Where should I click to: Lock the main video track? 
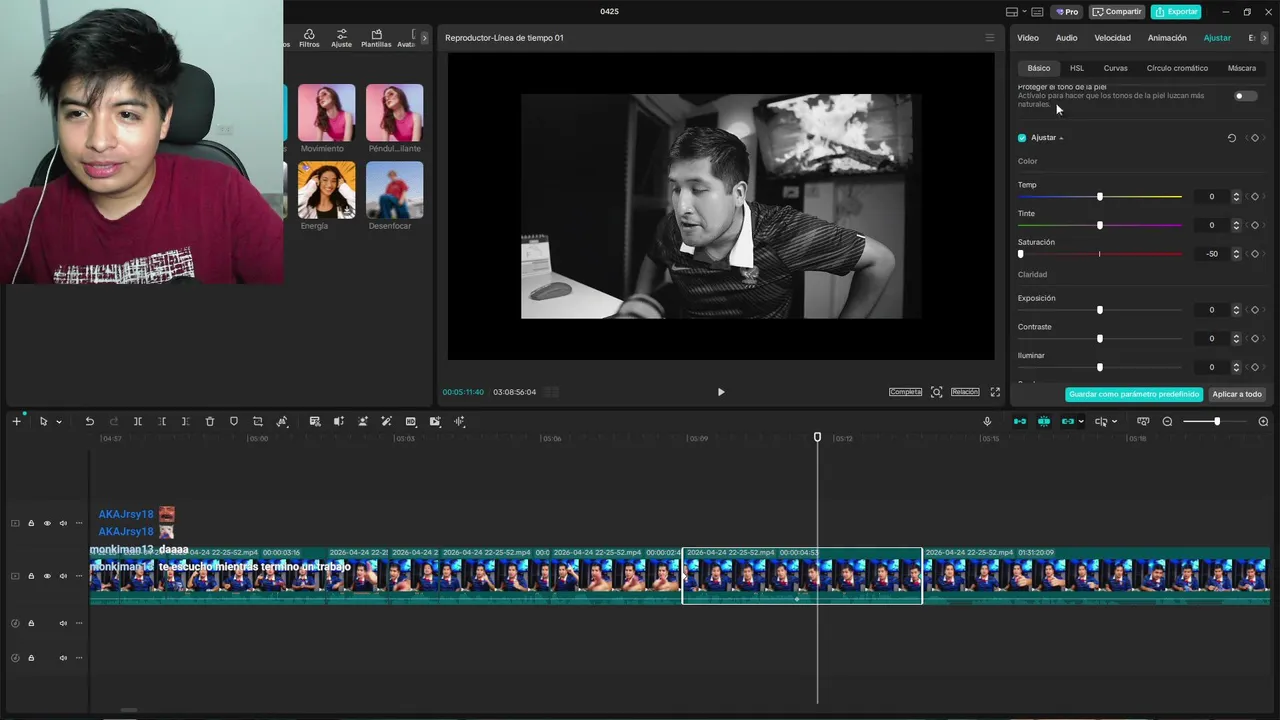[31, 576]
